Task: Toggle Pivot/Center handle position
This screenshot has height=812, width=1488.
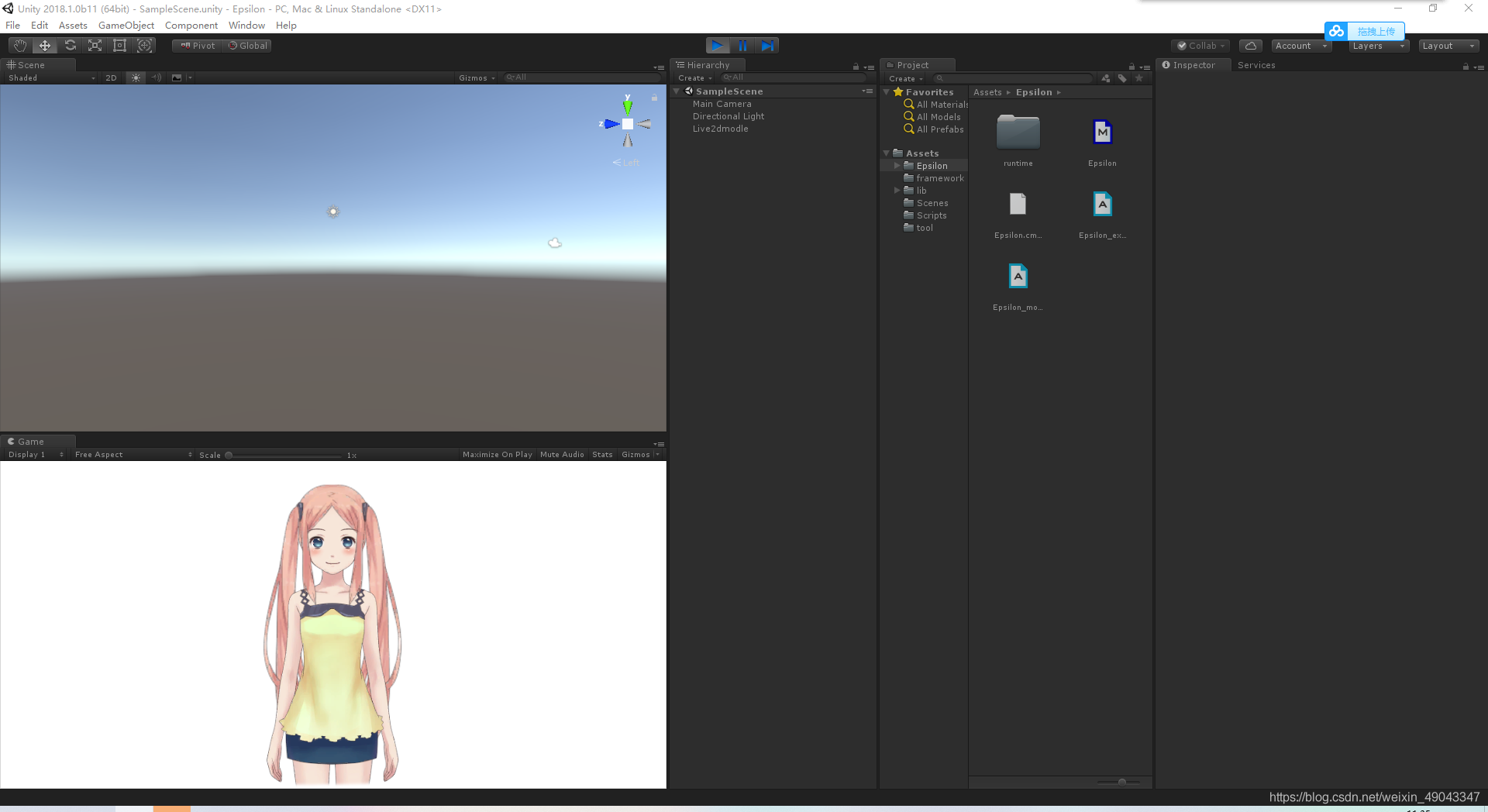Action: [x=198, y=46]
